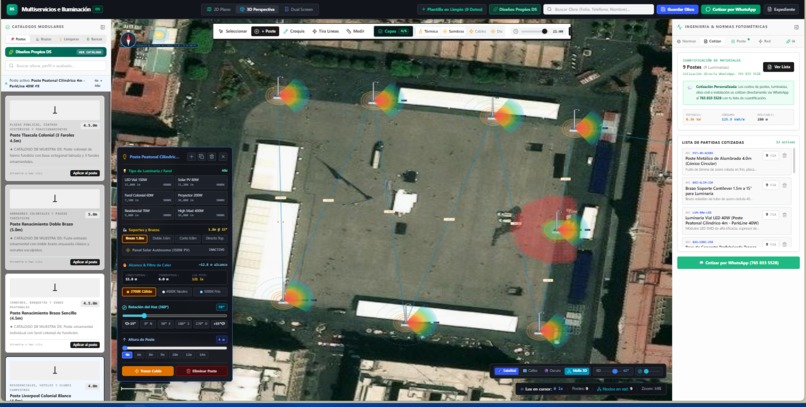This screenshot has height=407, width=806.
Task: Open the Plantilla en Limpio dropdown
Action: pyautogui.click(x=452, y=9)
